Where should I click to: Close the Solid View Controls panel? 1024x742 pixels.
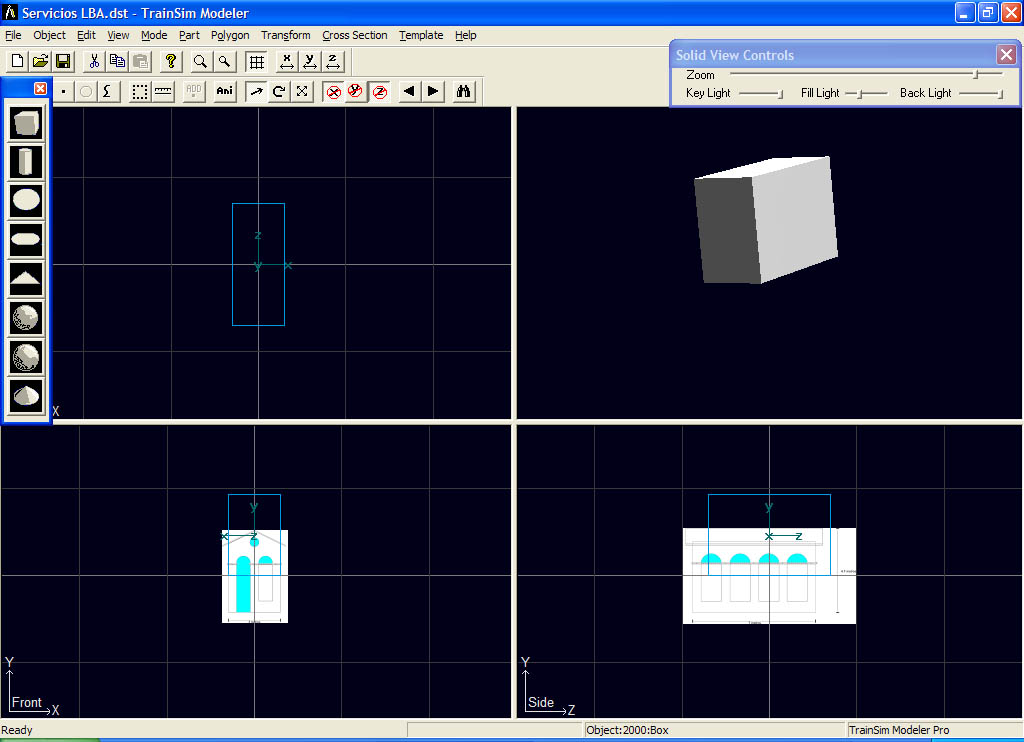1006,55
